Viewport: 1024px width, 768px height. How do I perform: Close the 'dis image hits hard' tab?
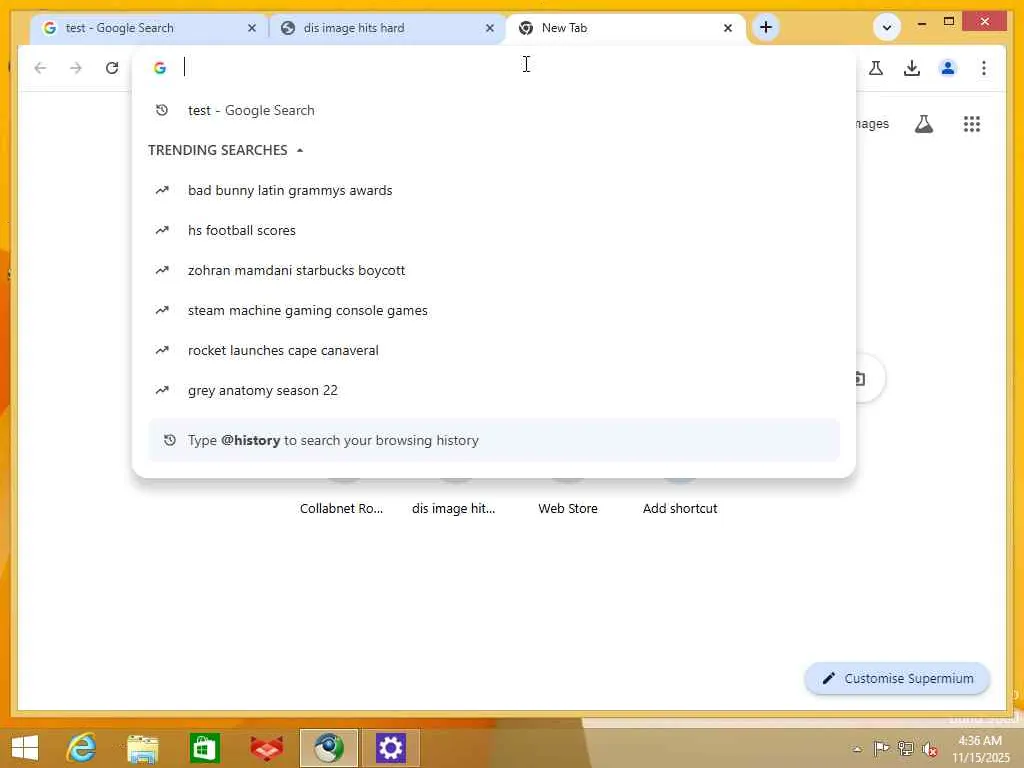[490, 28]
